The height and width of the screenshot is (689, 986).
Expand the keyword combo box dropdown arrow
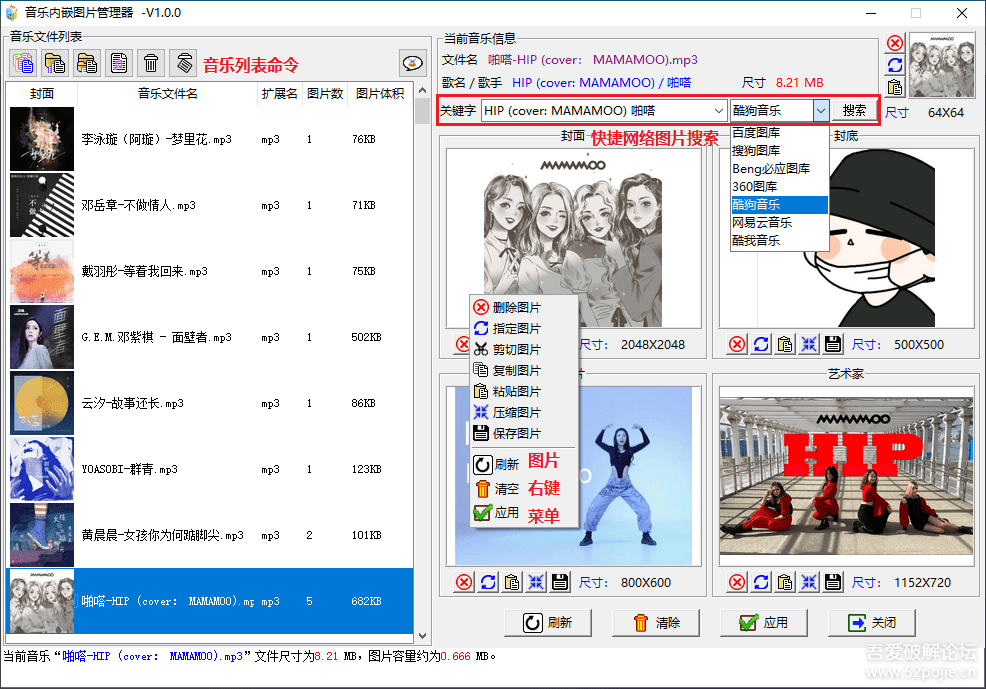(719, 111)
